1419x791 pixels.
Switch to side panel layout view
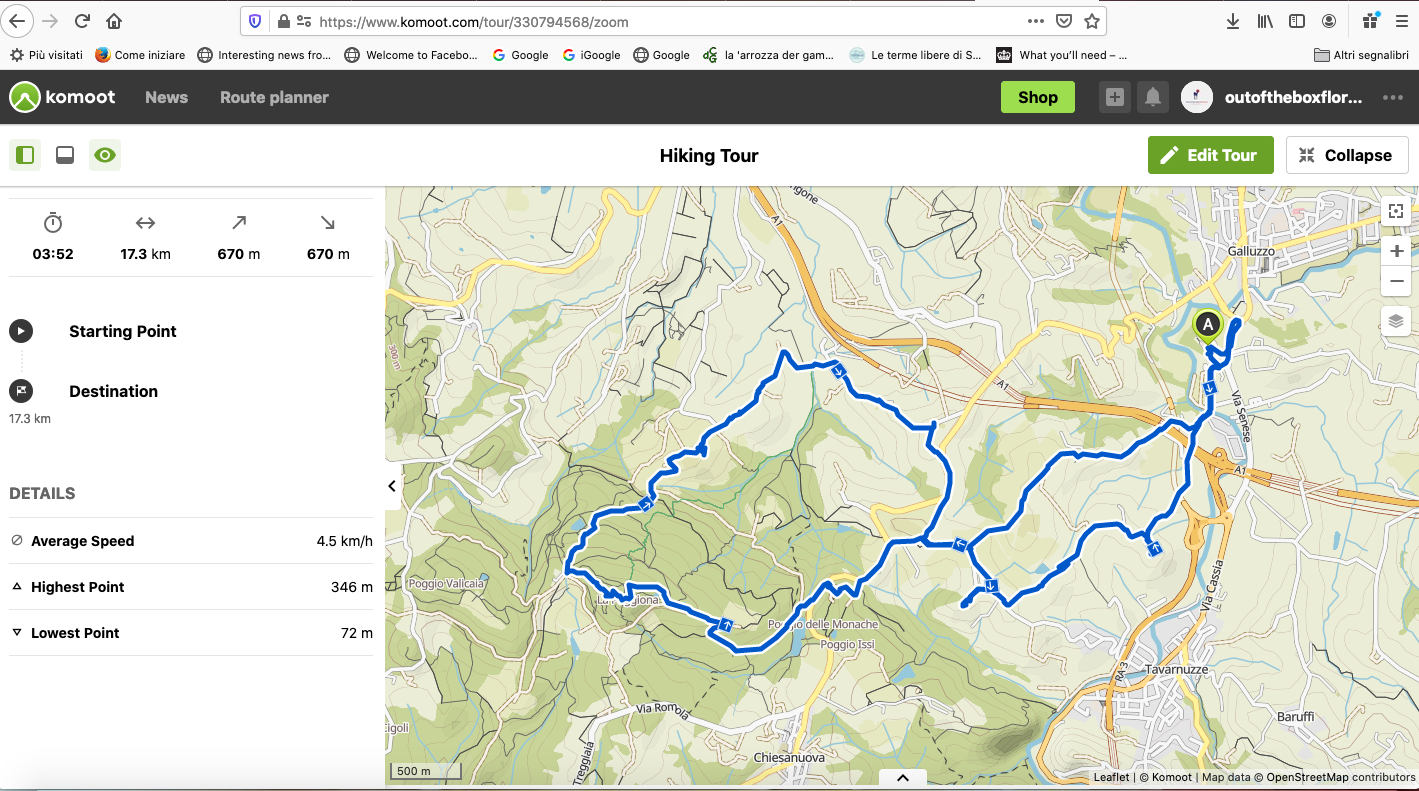[25, 155]
